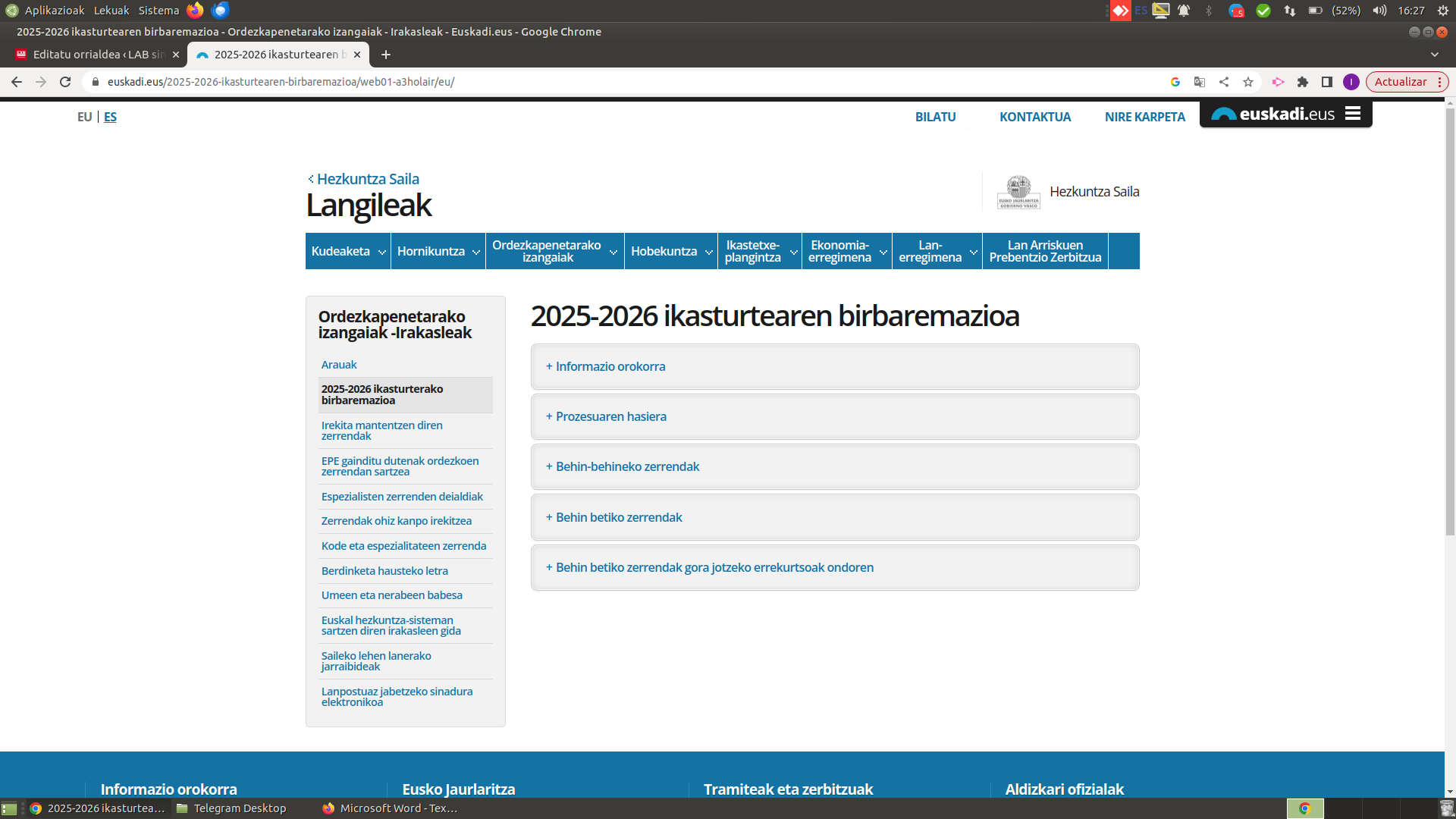Open the Kudeaketa dropdown menu
Screen dimensions: 1456x819
tap(348, 251)
